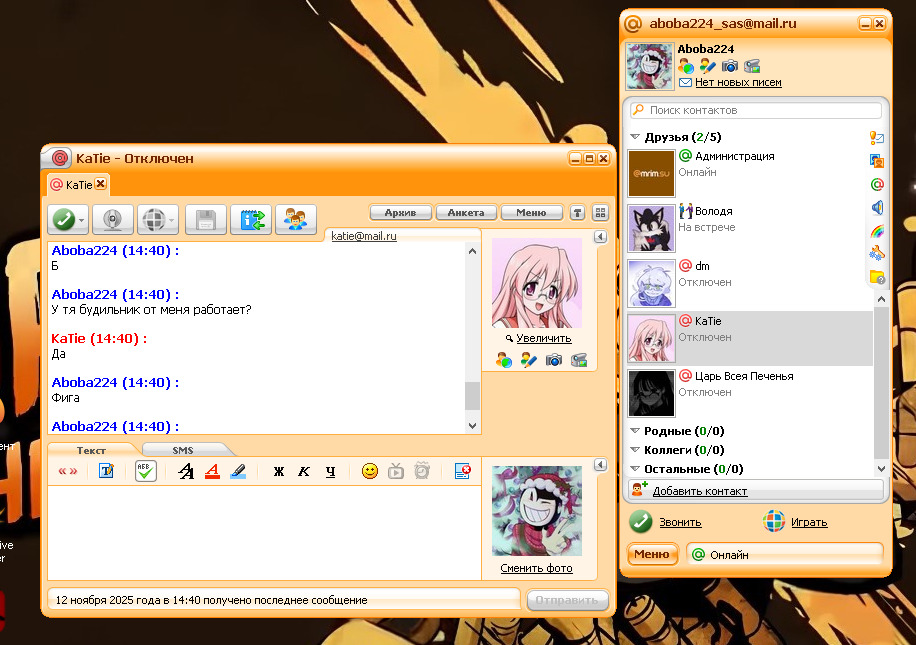The width and height of the screenshot is (916, 645).
Task: Click the Добавить контакт link
Action: click(700, 491)
